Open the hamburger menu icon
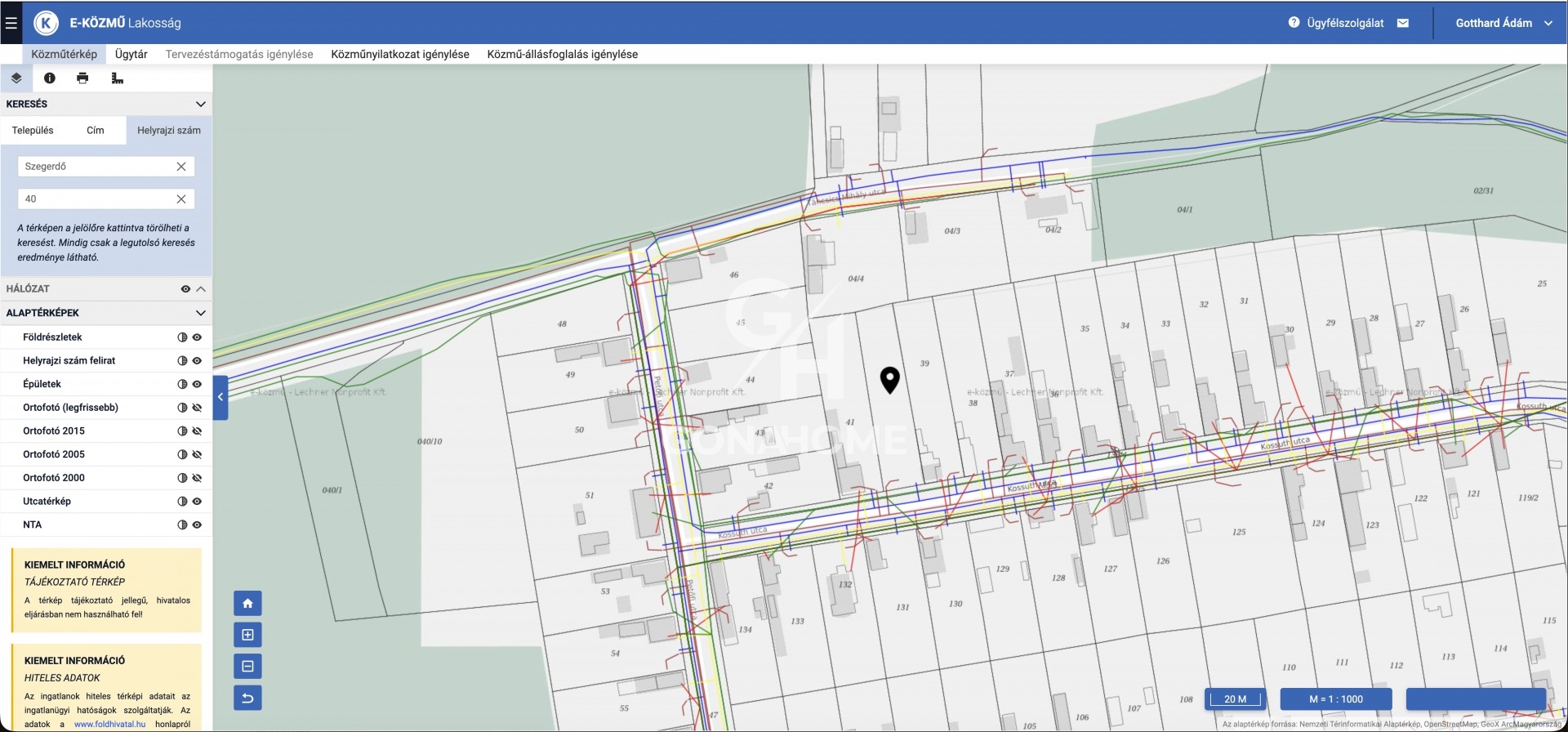 point(11,23)
